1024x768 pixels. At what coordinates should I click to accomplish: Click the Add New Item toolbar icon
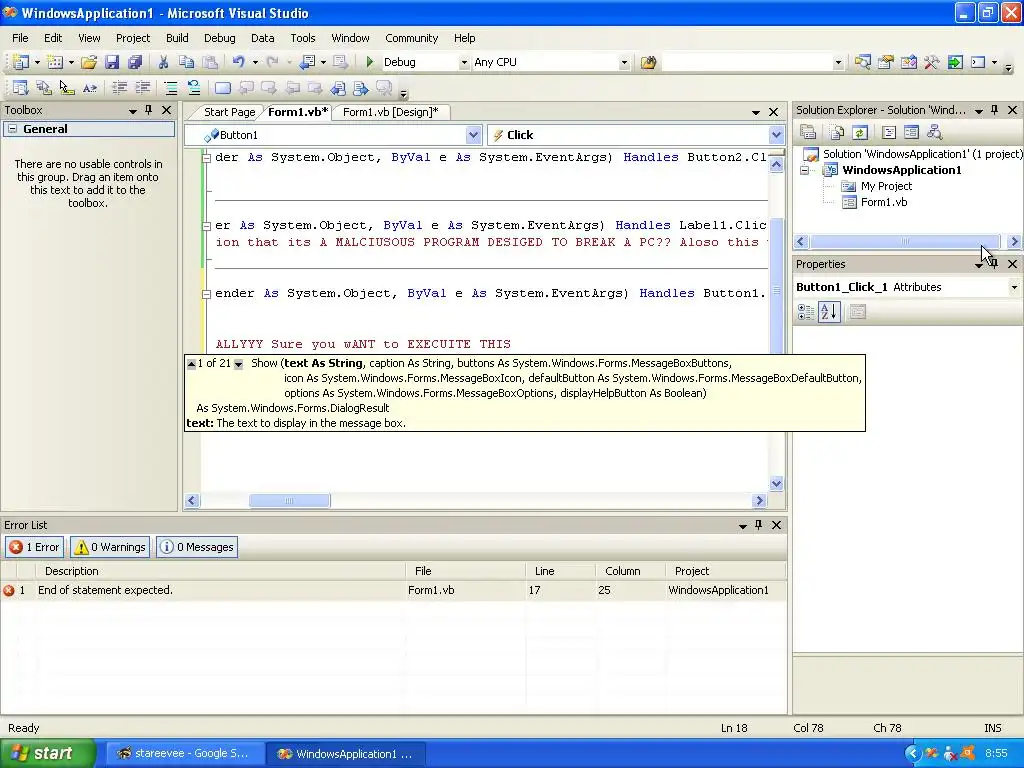(56, 62)
